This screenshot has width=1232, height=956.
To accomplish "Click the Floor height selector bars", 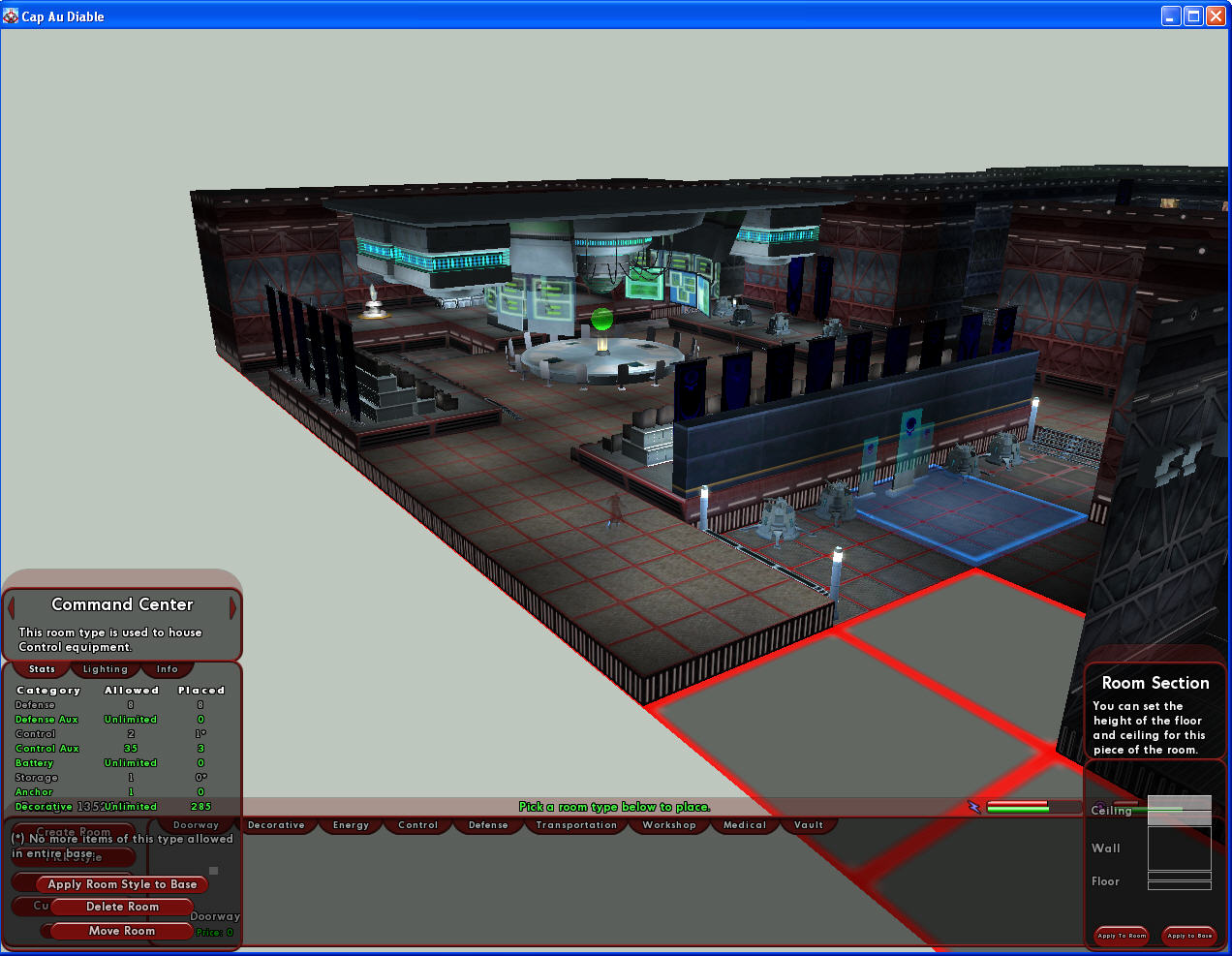I will coord(1180,880).
